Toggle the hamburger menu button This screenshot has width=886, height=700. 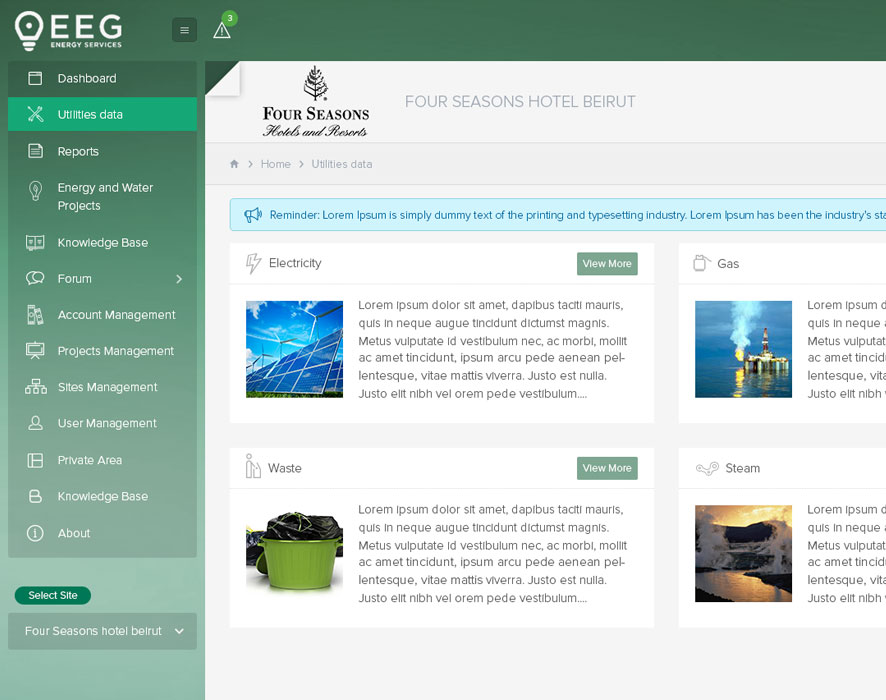(x=184, y=30)
